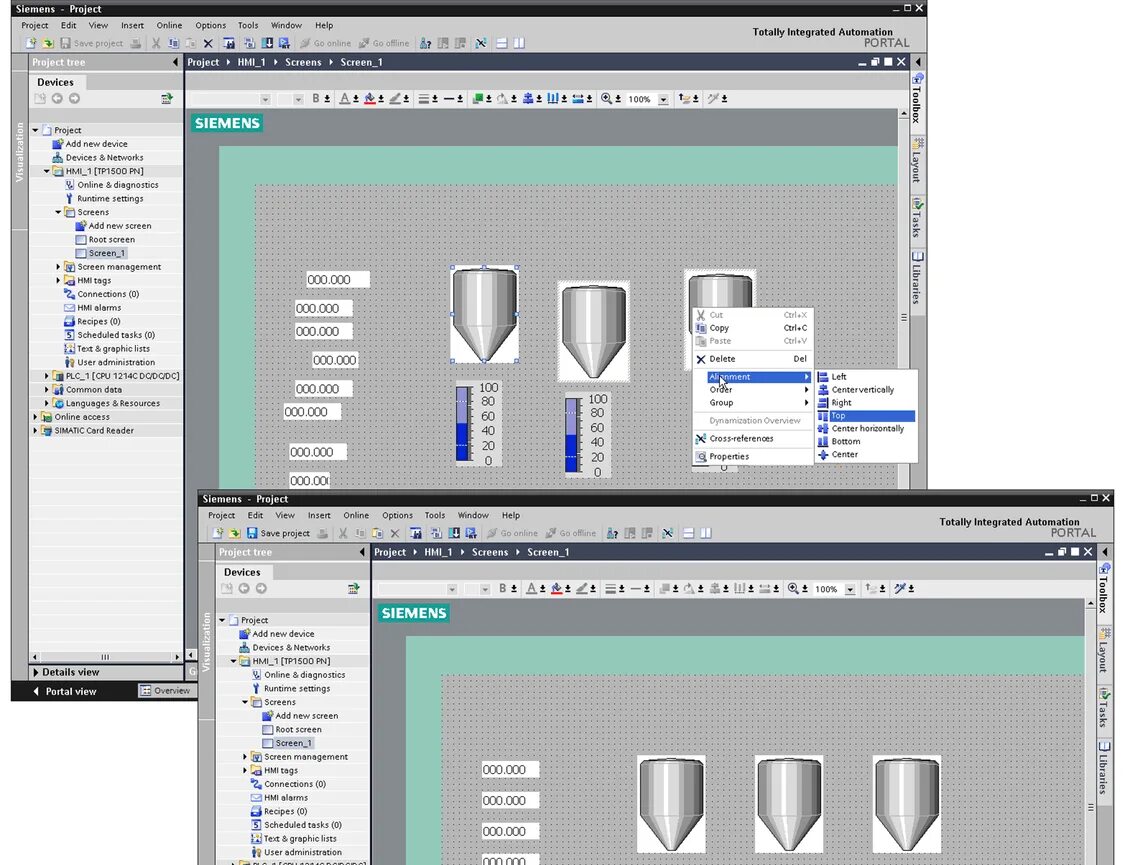Open Toolbox side tab in upper window

[x=916, y=99]
